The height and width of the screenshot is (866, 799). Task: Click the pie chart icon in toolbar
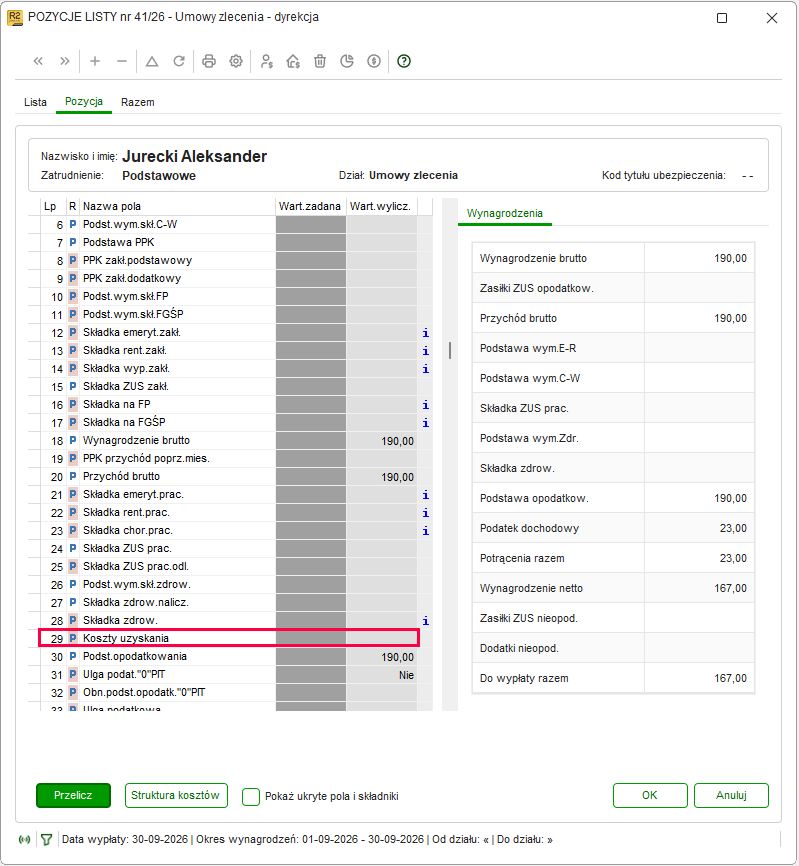point(347,61)
